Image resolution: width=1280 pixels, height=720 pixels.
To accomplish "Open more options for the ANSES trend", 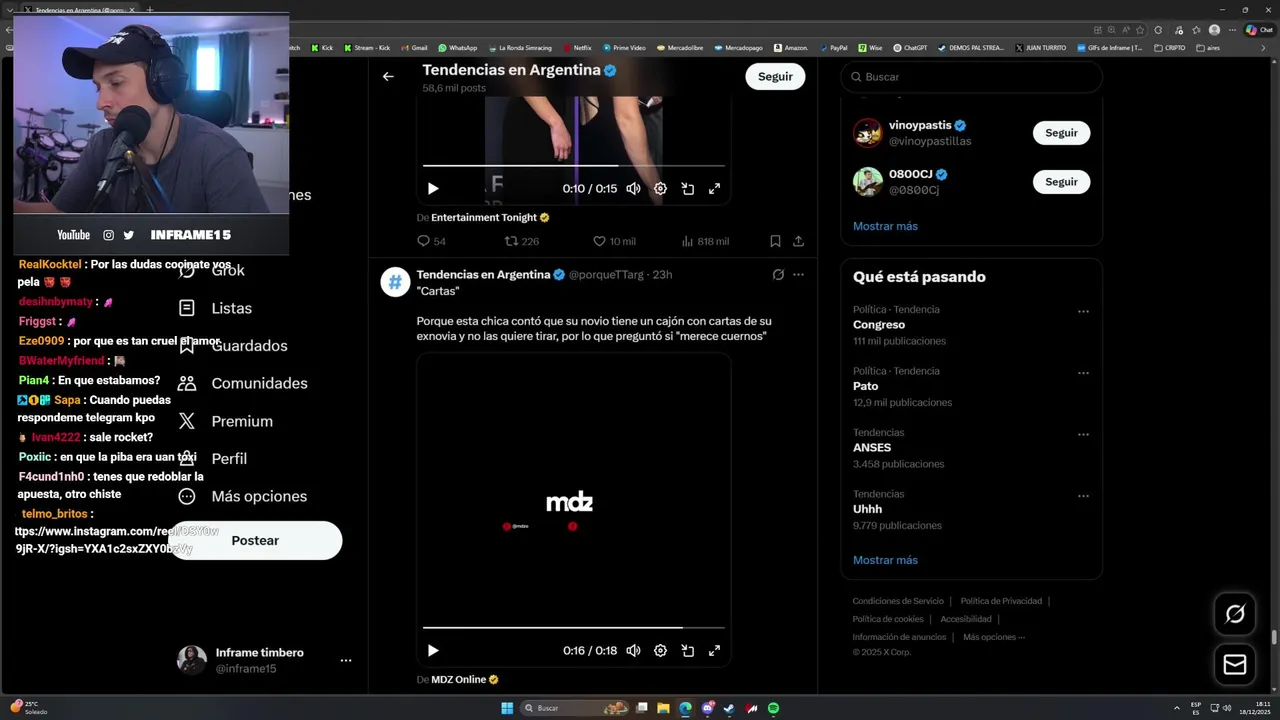I will (1083, 435).
